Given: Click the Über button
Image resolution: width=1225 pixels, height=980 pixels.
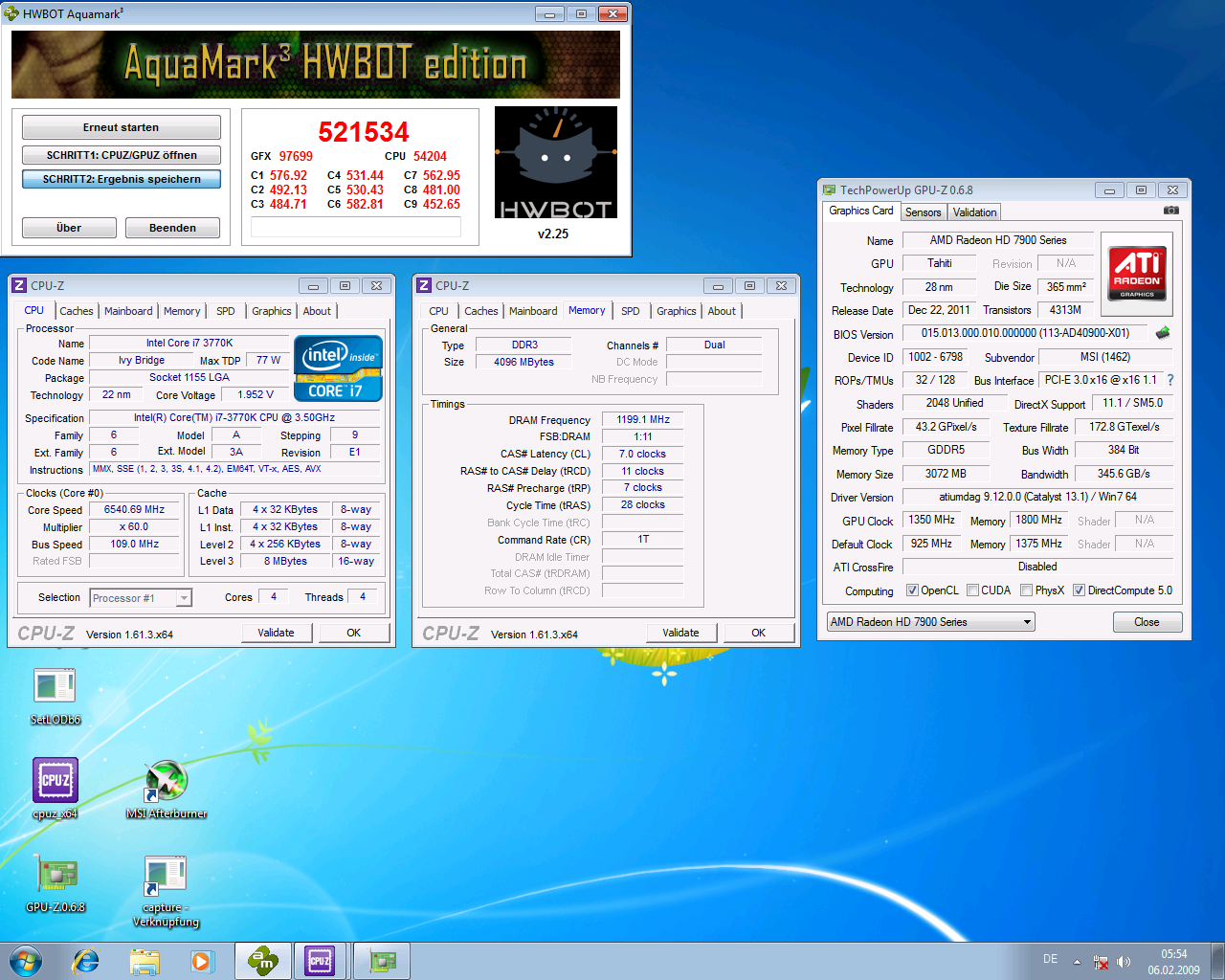Looking at the screenshot, I should tap(69, 228).
